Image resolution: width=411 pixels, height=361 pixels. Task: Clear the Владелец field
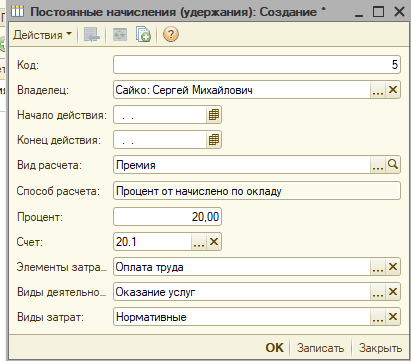(393, 90)
